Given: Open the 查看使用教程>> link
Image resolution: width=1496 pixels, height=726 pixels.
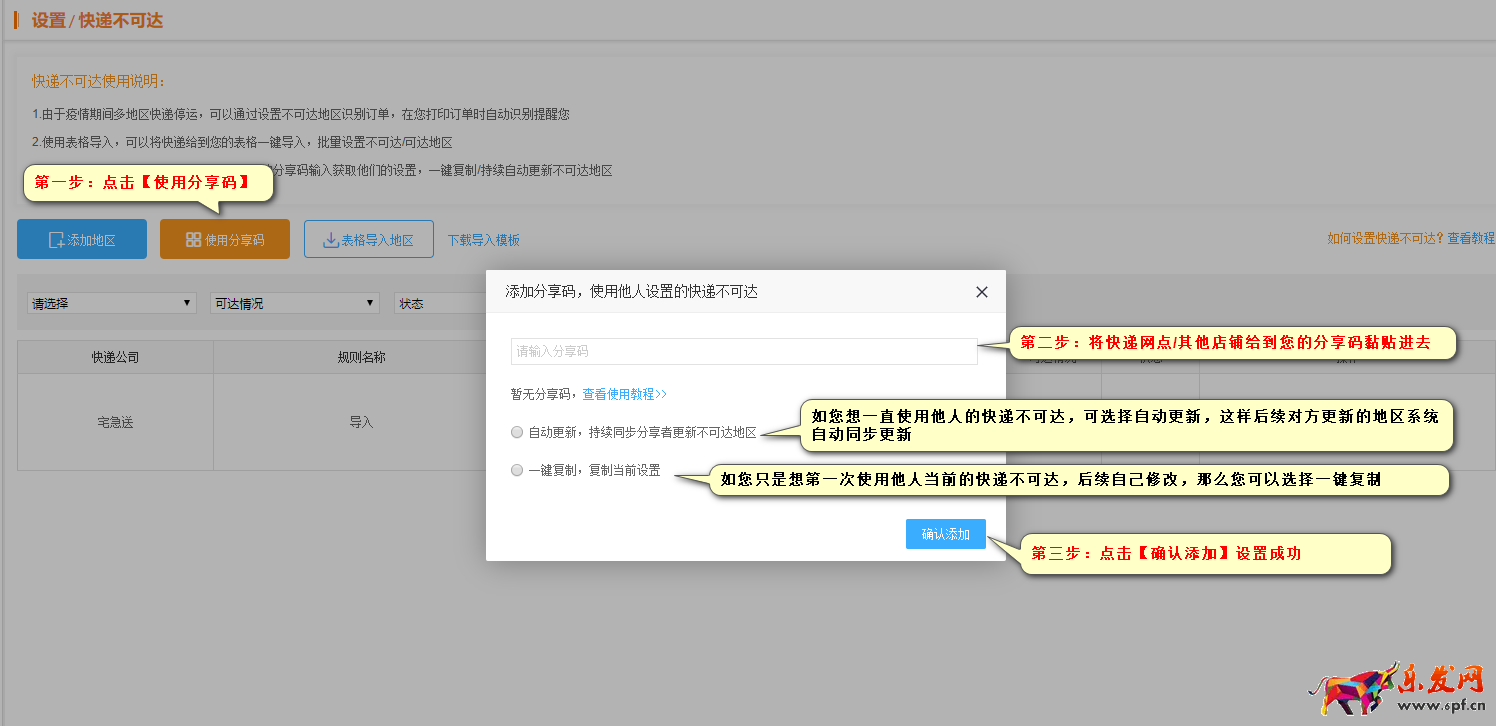Looking at the screenshot, I should click(x=624, y=394).
